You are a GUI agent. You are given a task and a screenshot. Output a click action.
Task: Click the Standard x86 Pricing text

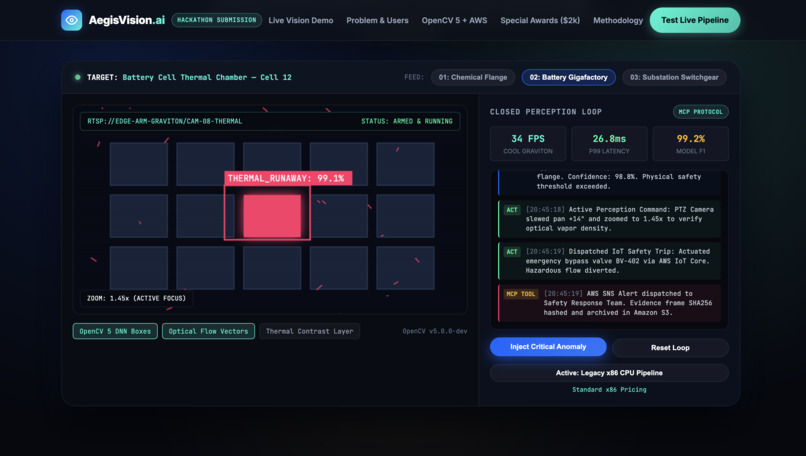pos(609,390)
